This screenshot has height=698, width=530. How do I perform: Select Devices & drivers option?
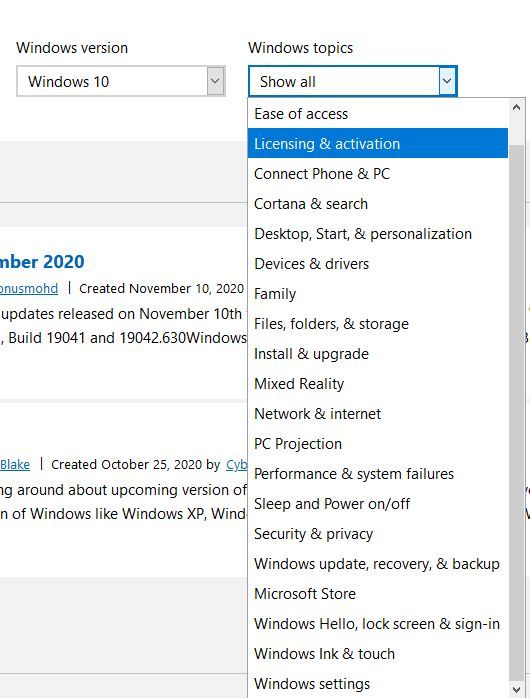tap(378, 264)
